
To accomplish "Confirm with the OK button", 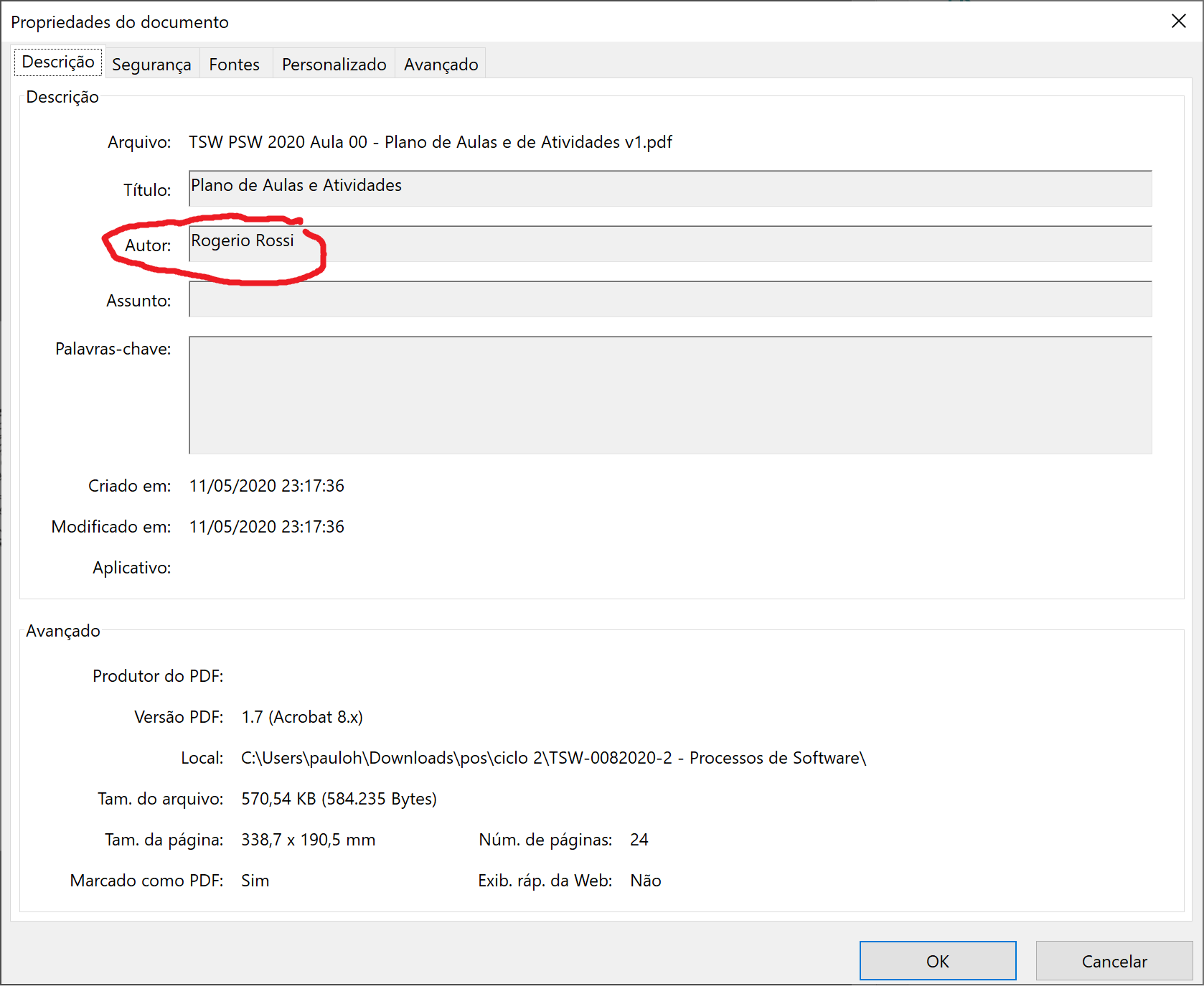I will coord(938,961).
